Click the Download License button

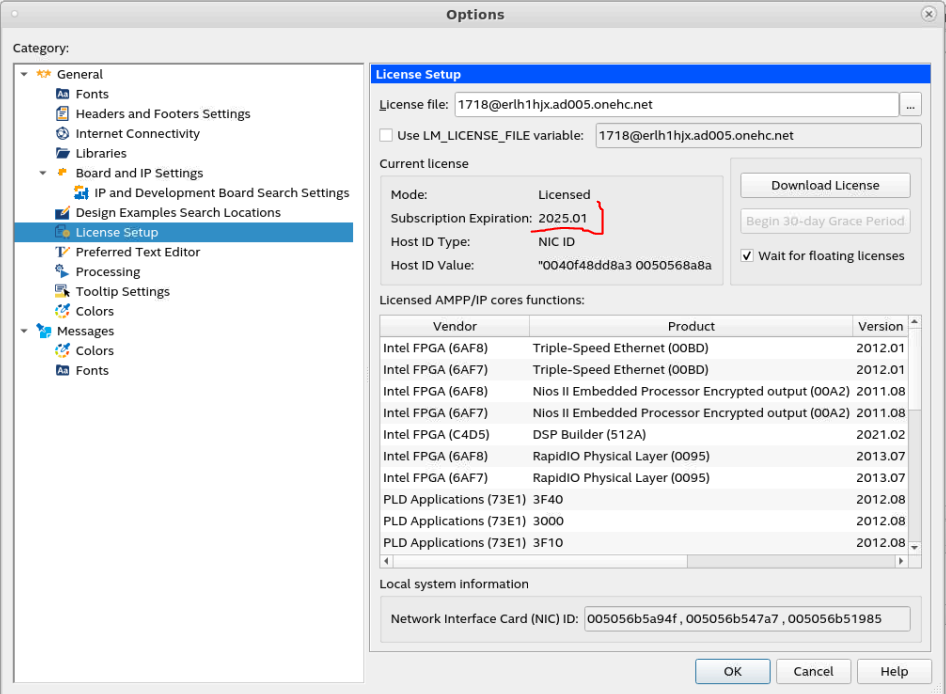tap(825, 186)
